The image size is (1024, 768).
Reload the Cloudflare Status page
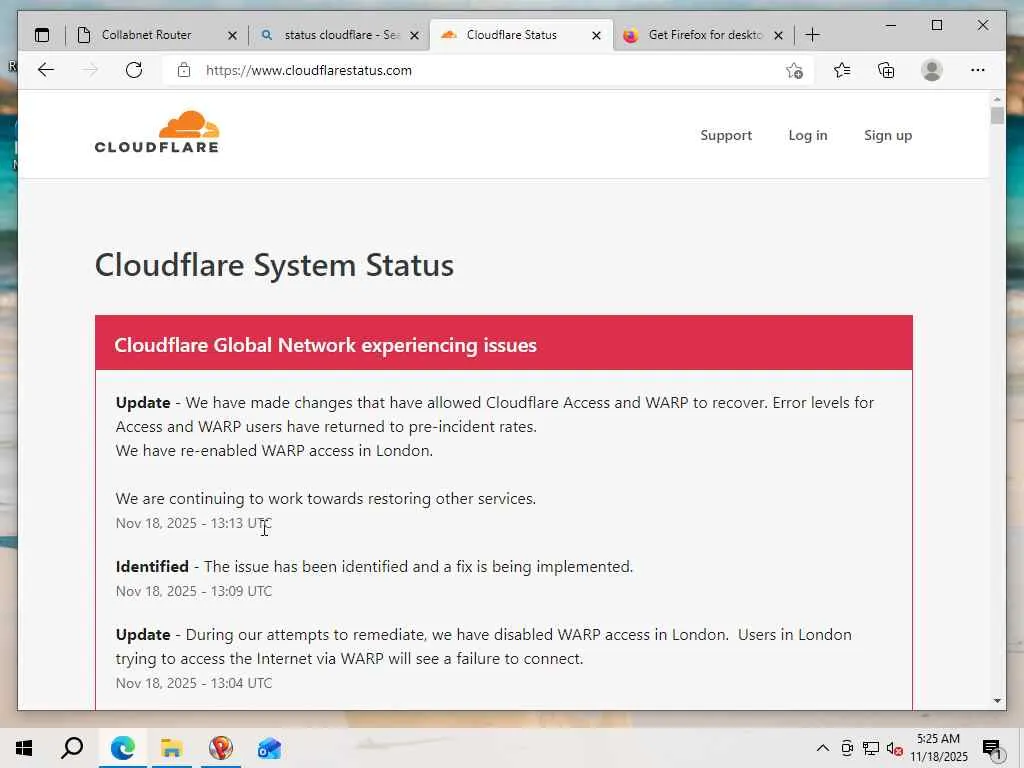(x=134, y=70)
